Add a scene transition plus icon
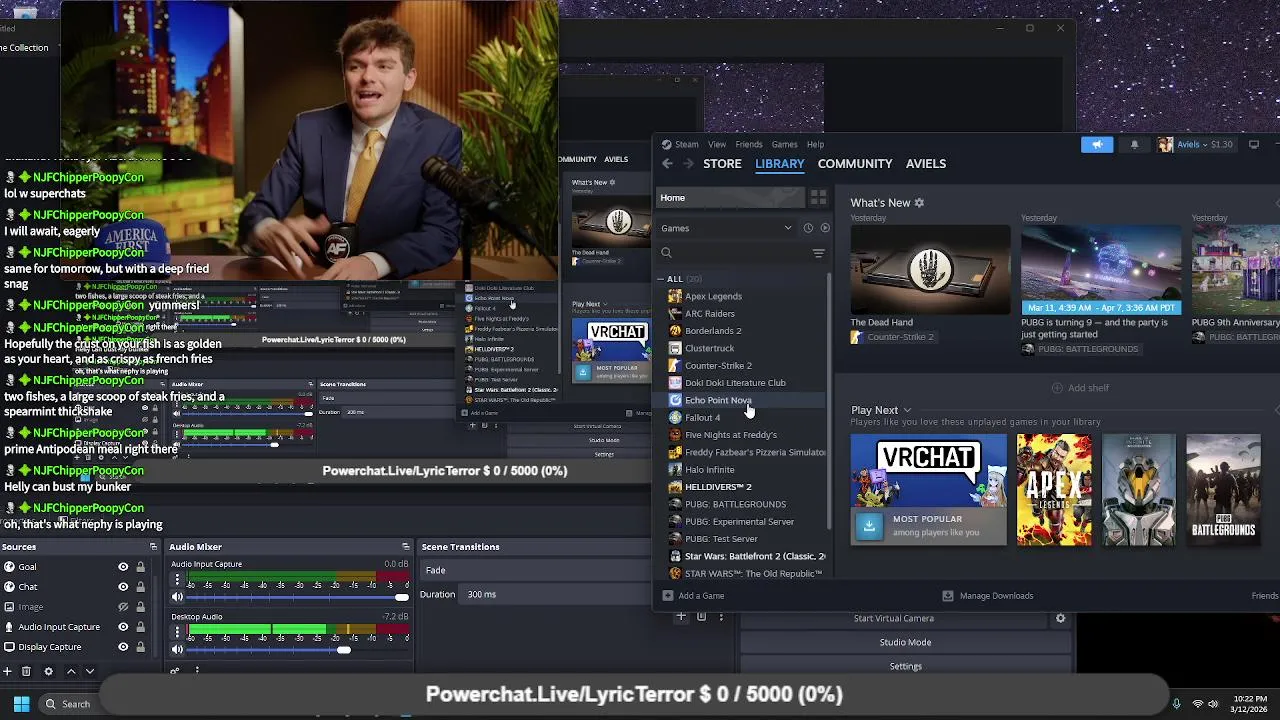1280x720 pixels. [x=681, y=617]
